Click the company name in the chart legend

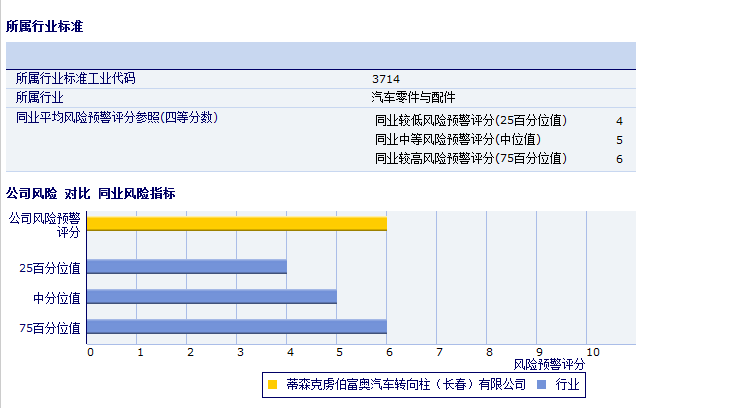[x=405, y=383]
